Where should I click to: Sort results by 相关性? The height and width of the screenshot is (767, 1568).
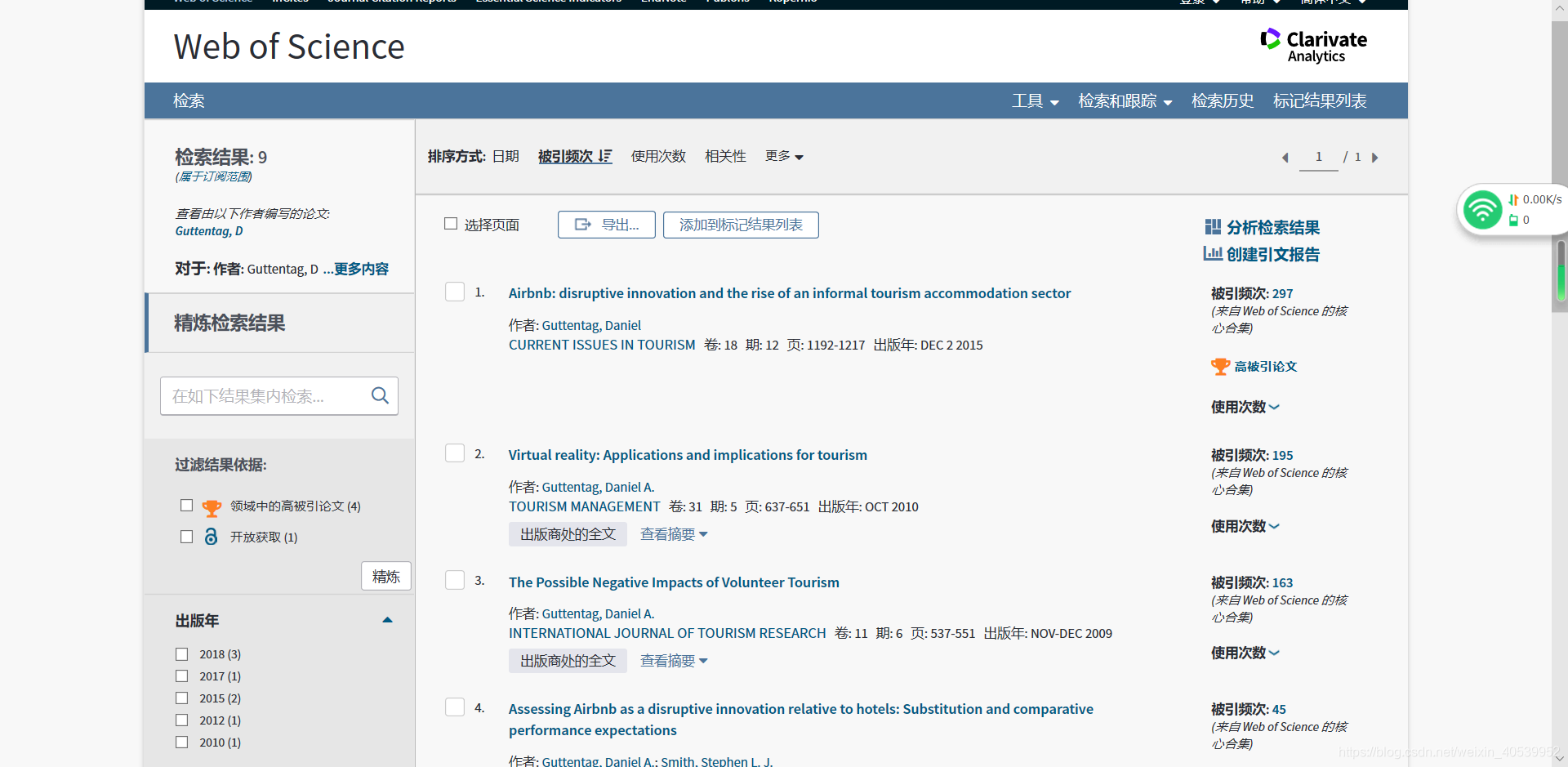coord(725,156)
